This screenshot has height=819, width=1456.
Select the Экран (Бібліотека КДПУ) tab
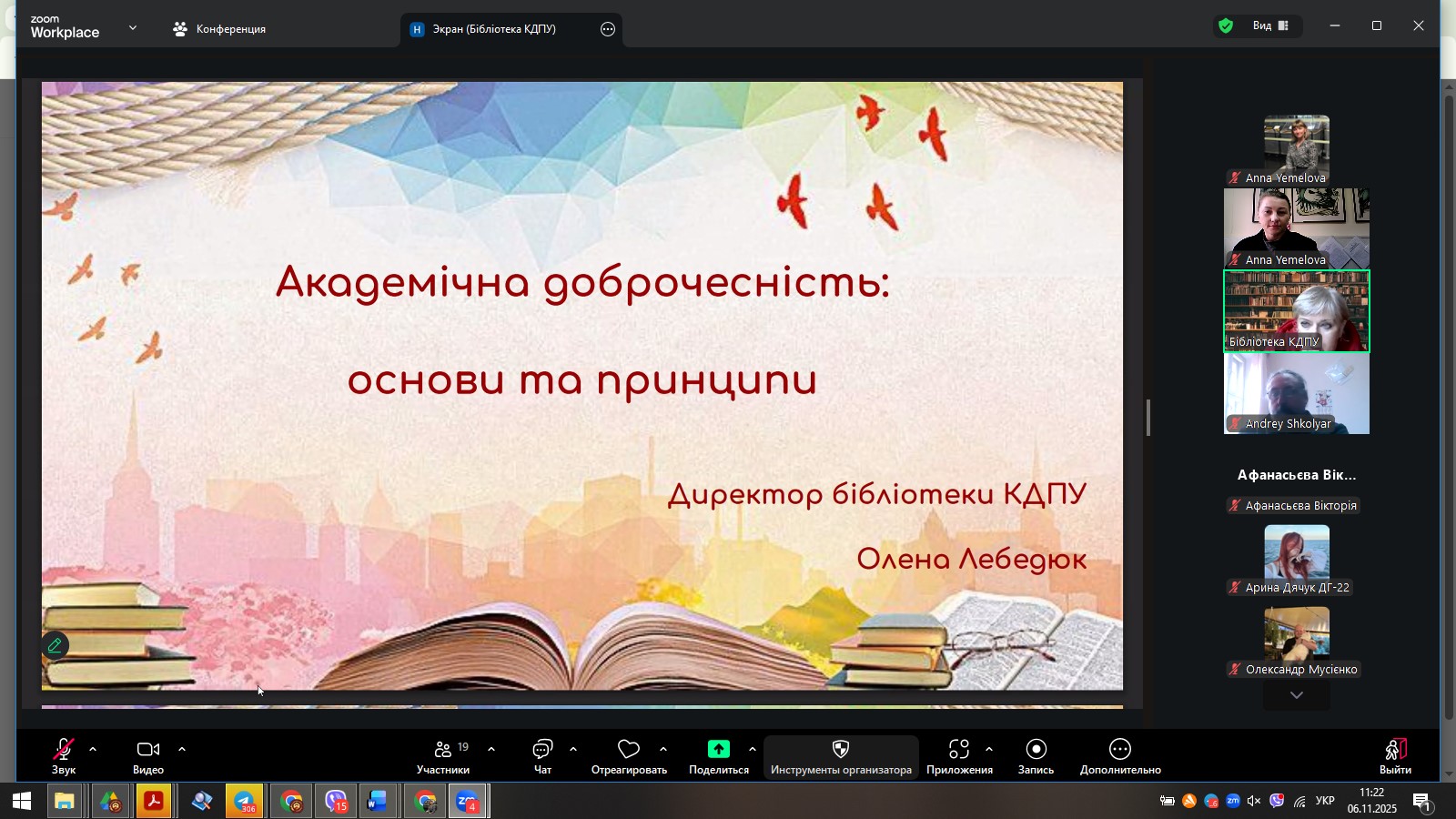[493, 29]
